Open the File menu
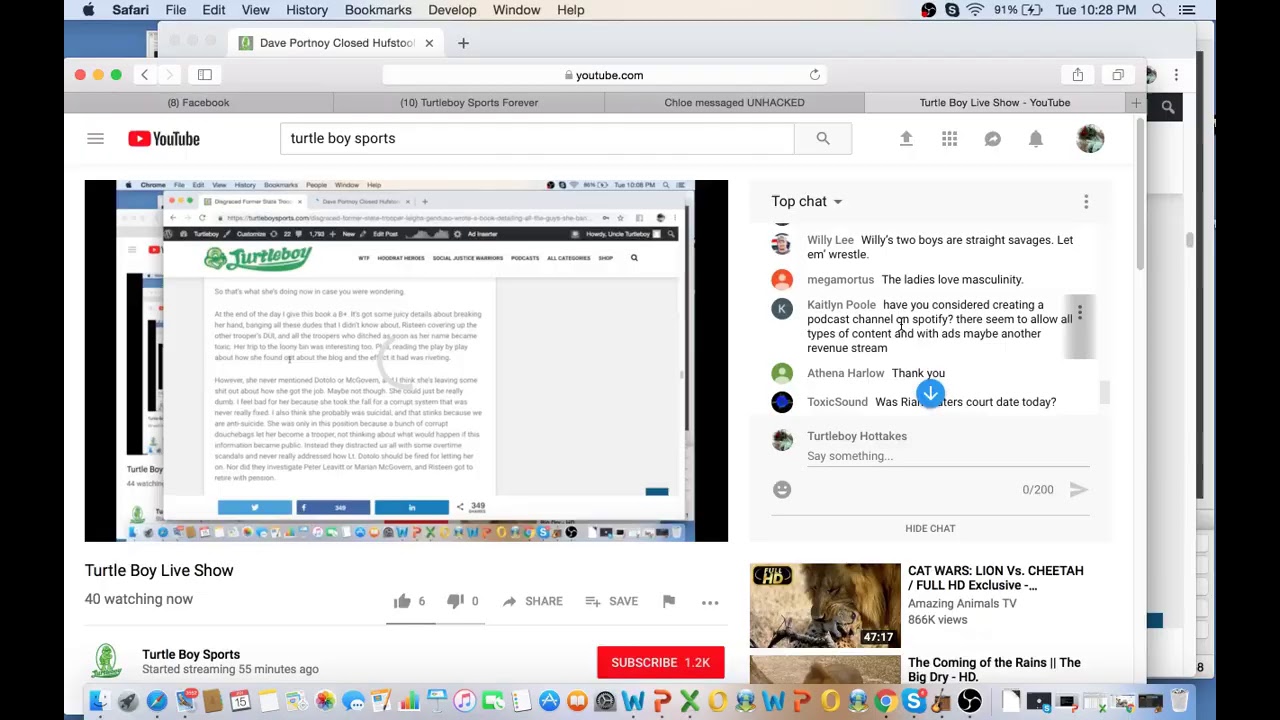Viewport: 1280px width, 720px height. coord(175,10)
